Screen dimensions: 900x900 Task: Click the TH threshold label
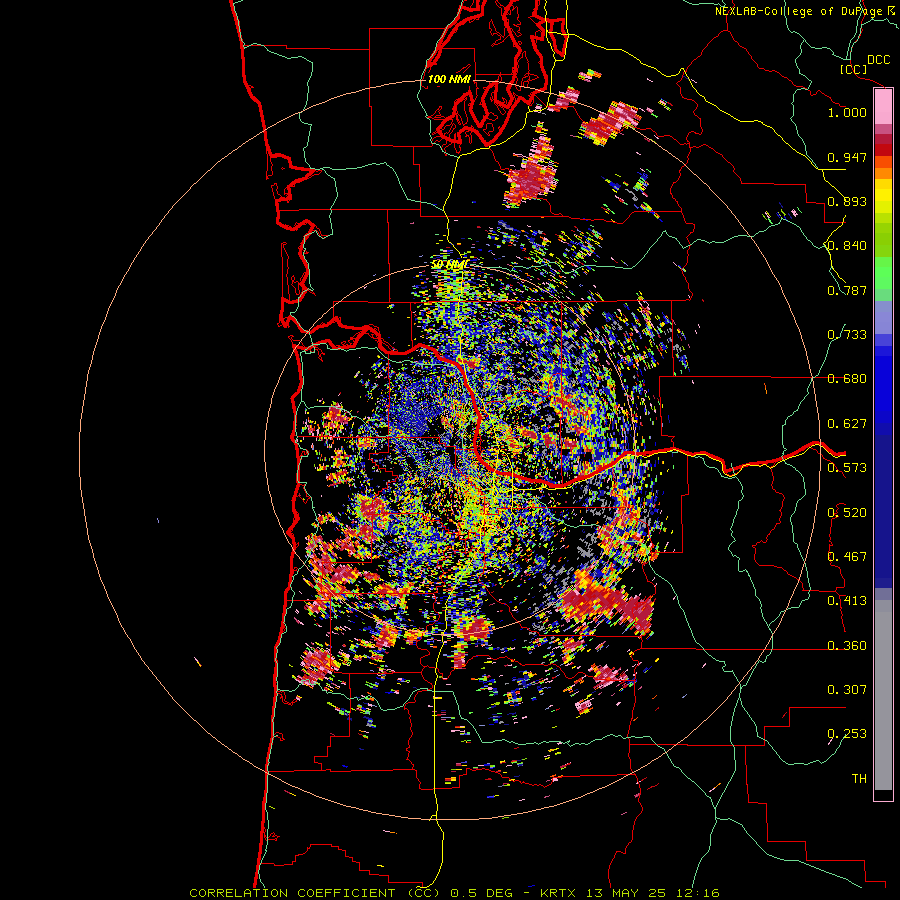click(x=859, y=779)
